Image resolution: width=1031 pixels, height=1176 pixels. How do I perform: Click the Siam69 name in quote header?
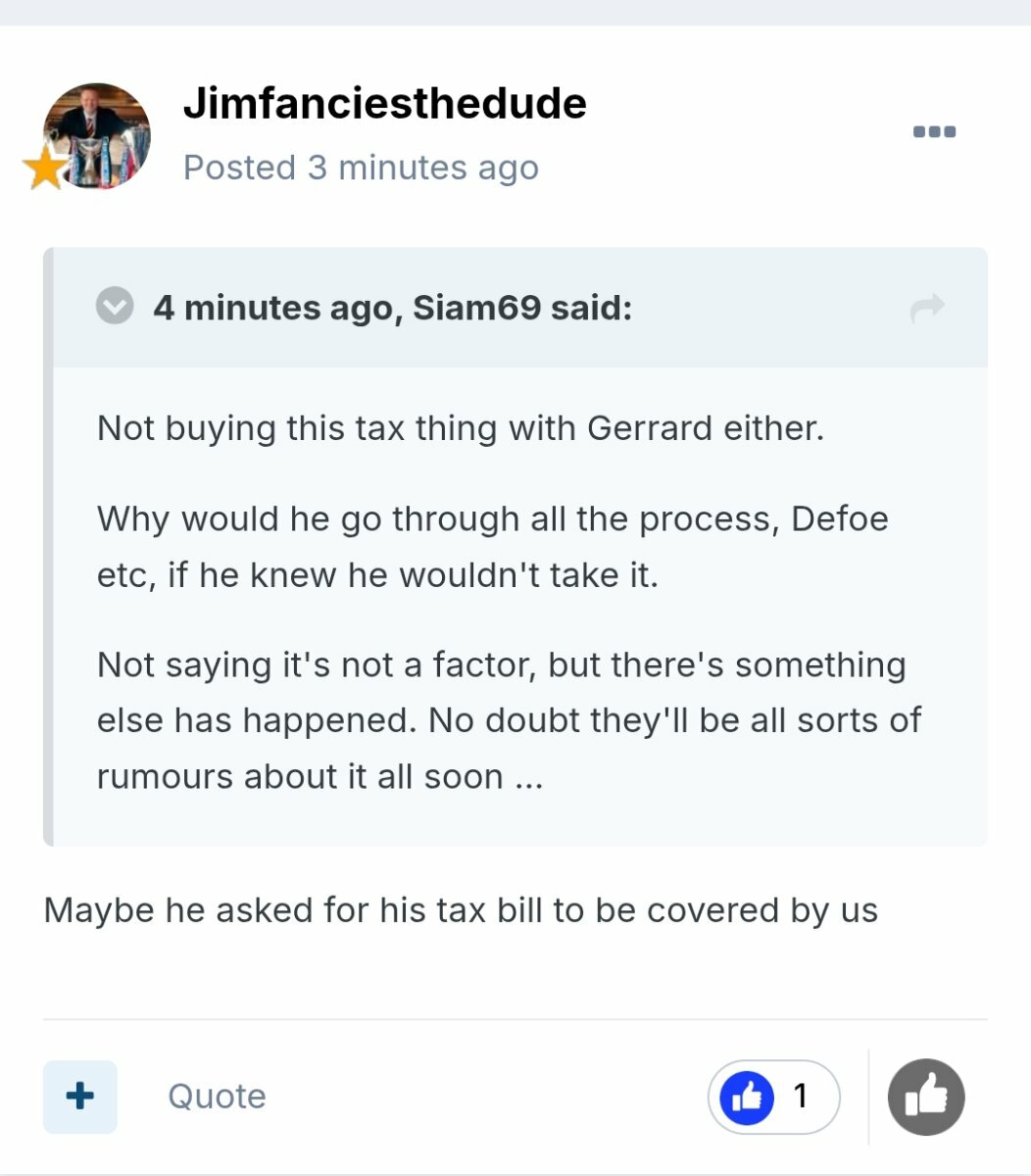pyautogui.click(x=476, y=308)
